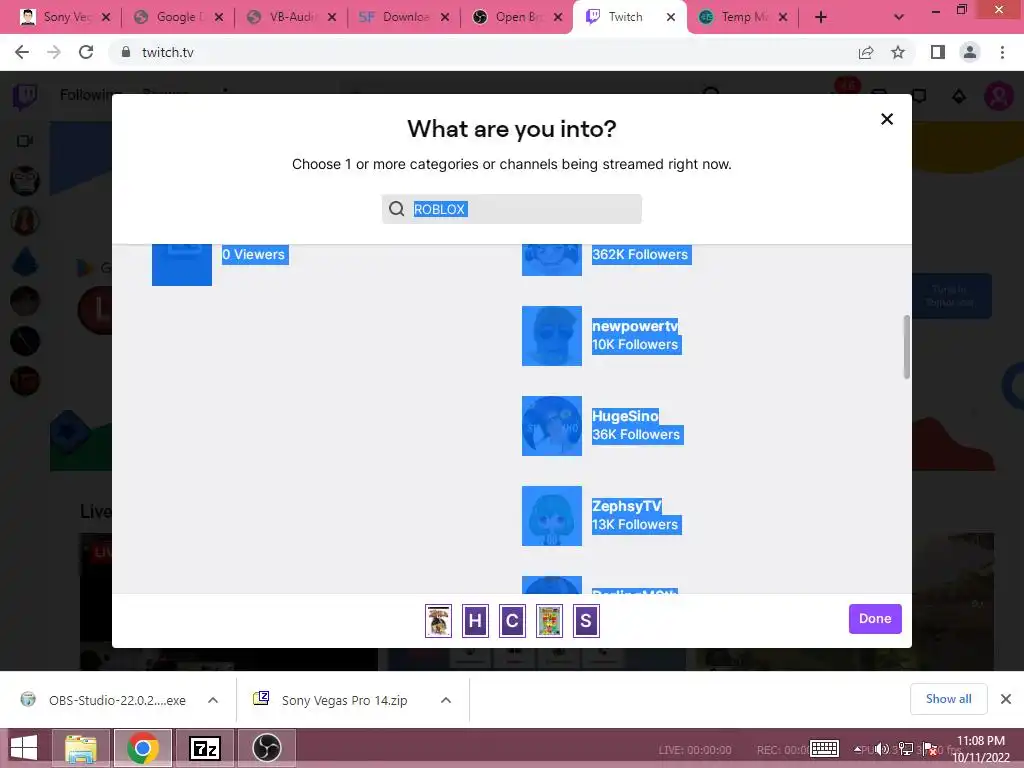Click the first selected category thumbnail at bottom
Image resolution: width=1024 pixels, height=768 pixels.
(438, 620)
